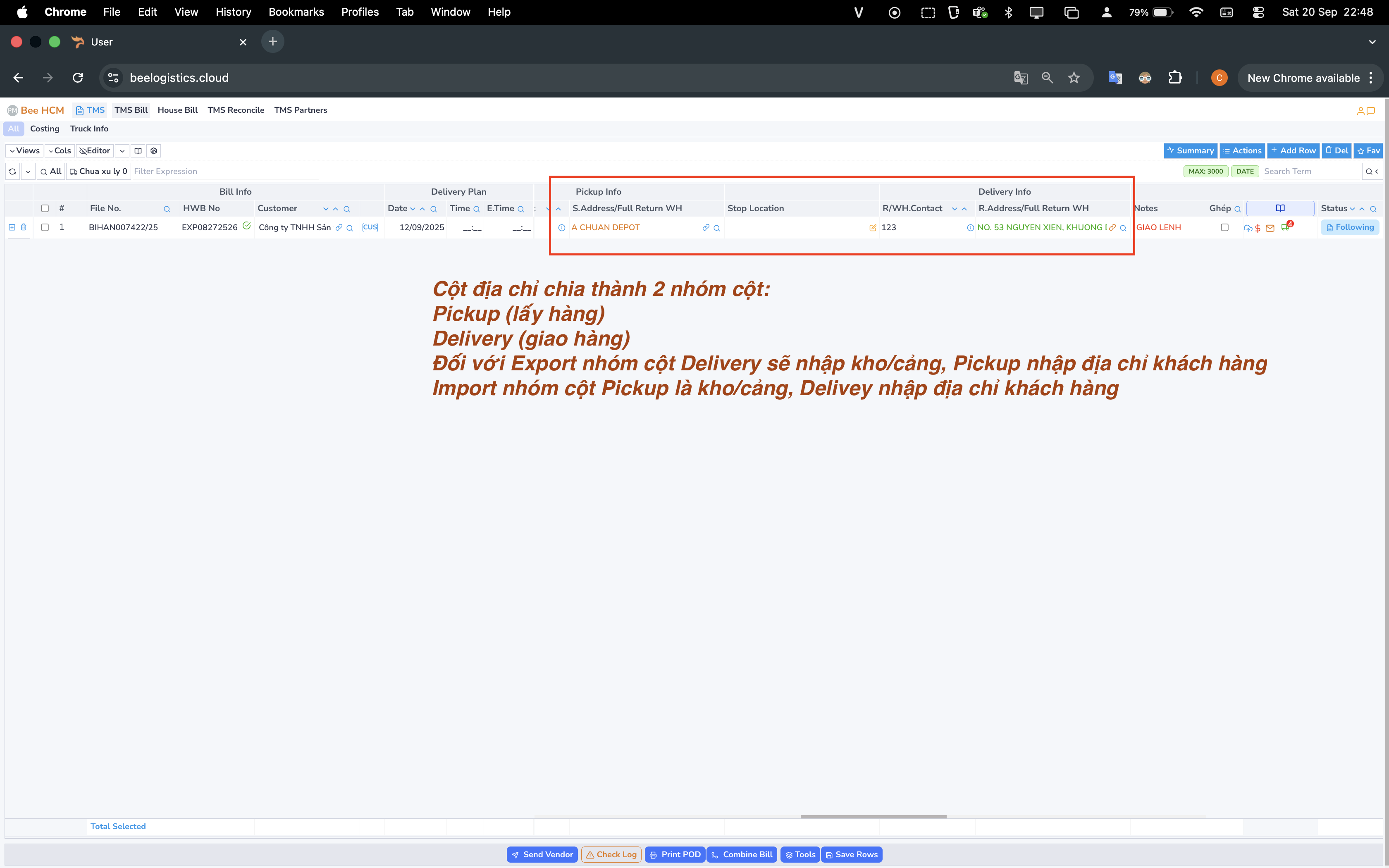Click the green truck icon with badge
Screen dimensions: 1389x868
pos(1285,227)
